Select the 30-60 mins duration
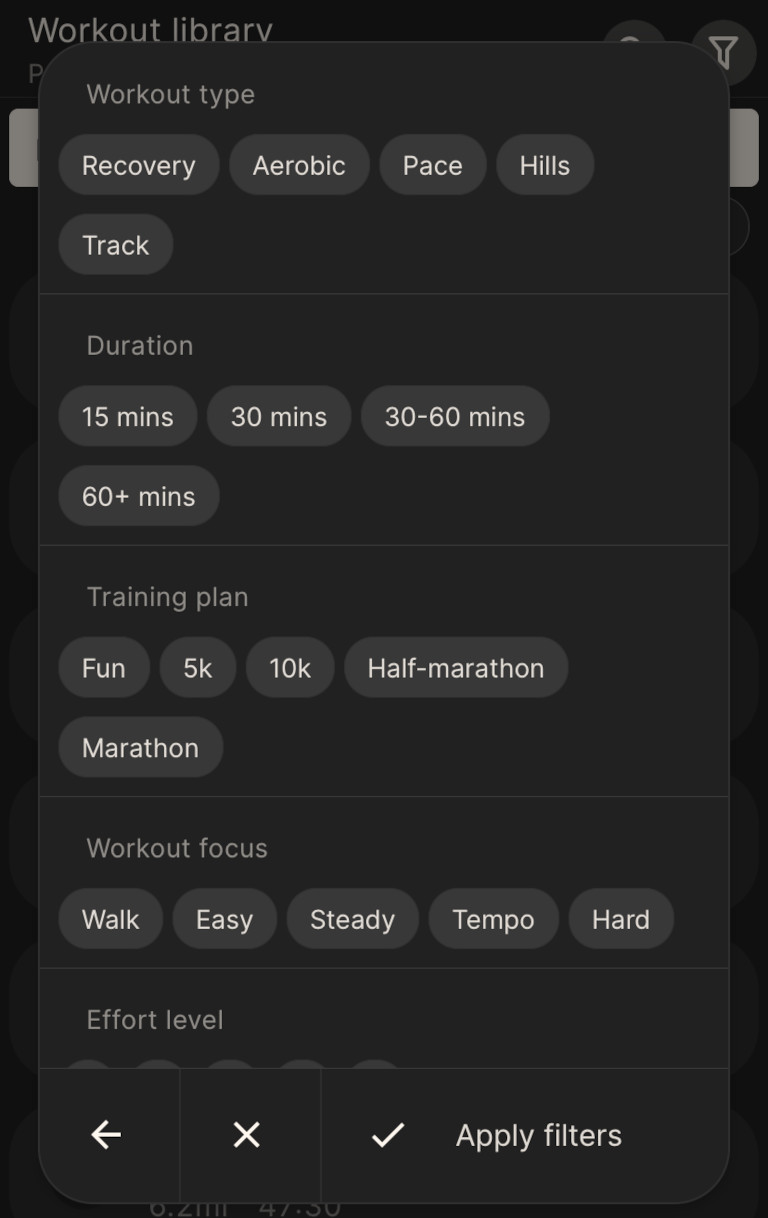The image size is (768, 1218). [x=455, y=416]
